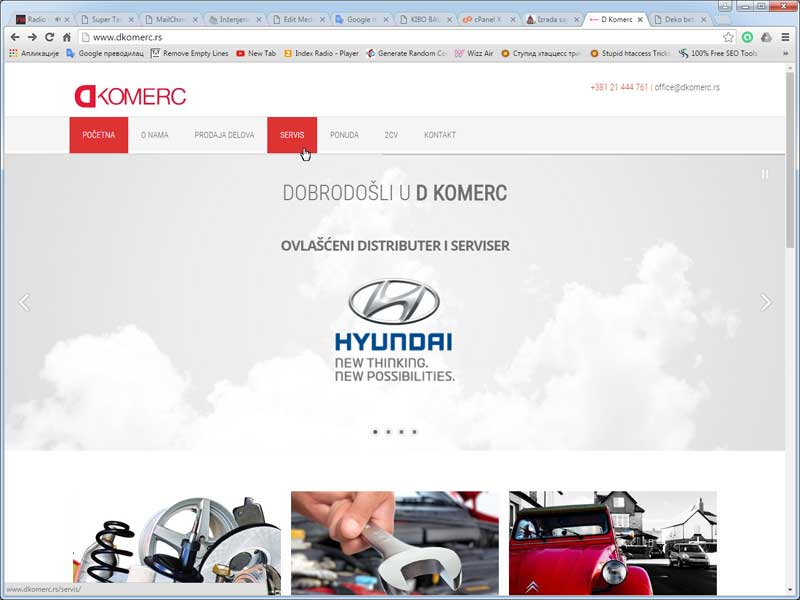
Task: Go back with the browser back arrow
Action: [15, 37]
